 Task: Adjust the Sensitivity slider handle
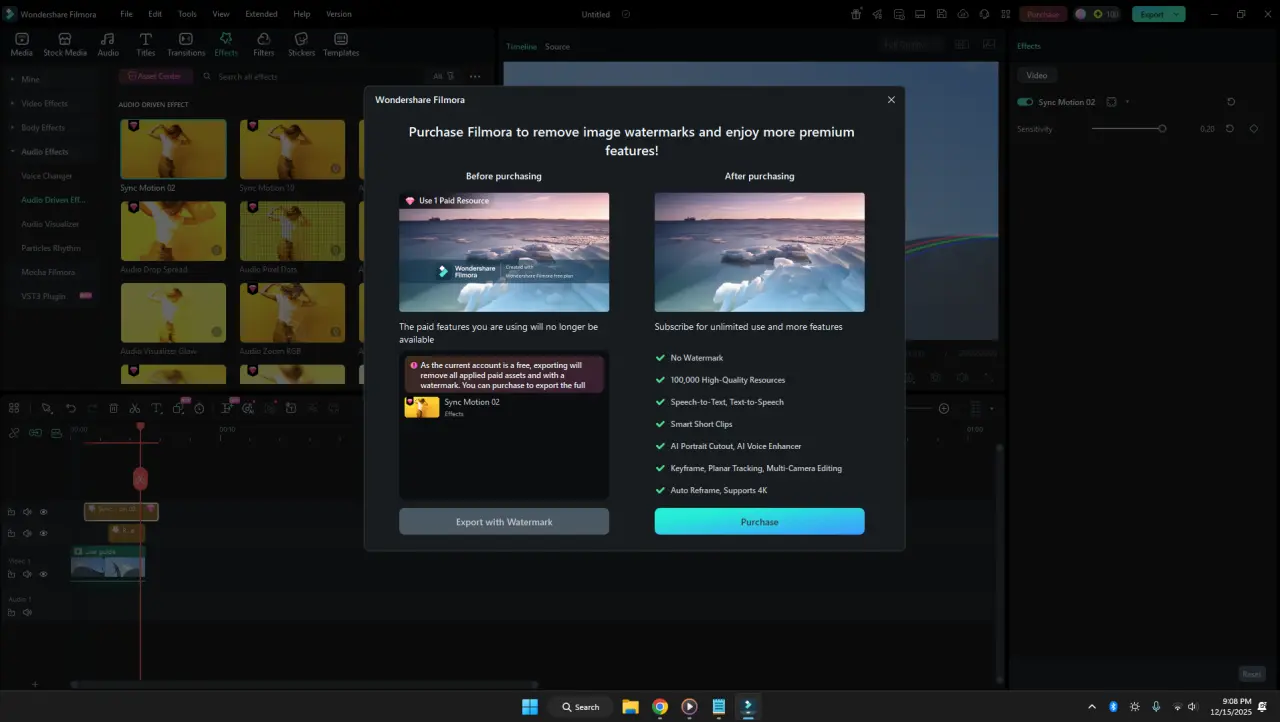tap(1162, 129)
